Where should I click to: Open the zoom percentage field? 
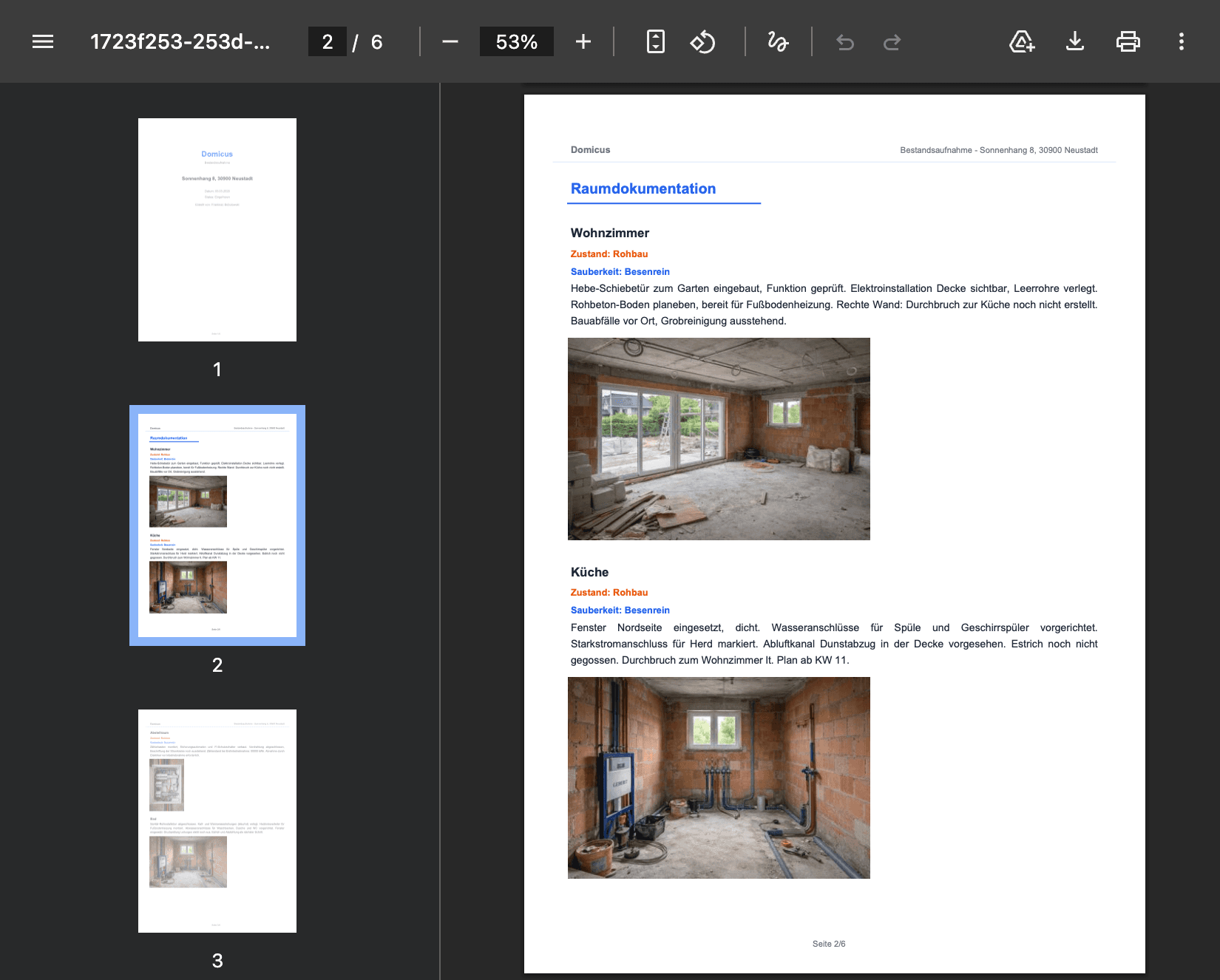[516, 41]
